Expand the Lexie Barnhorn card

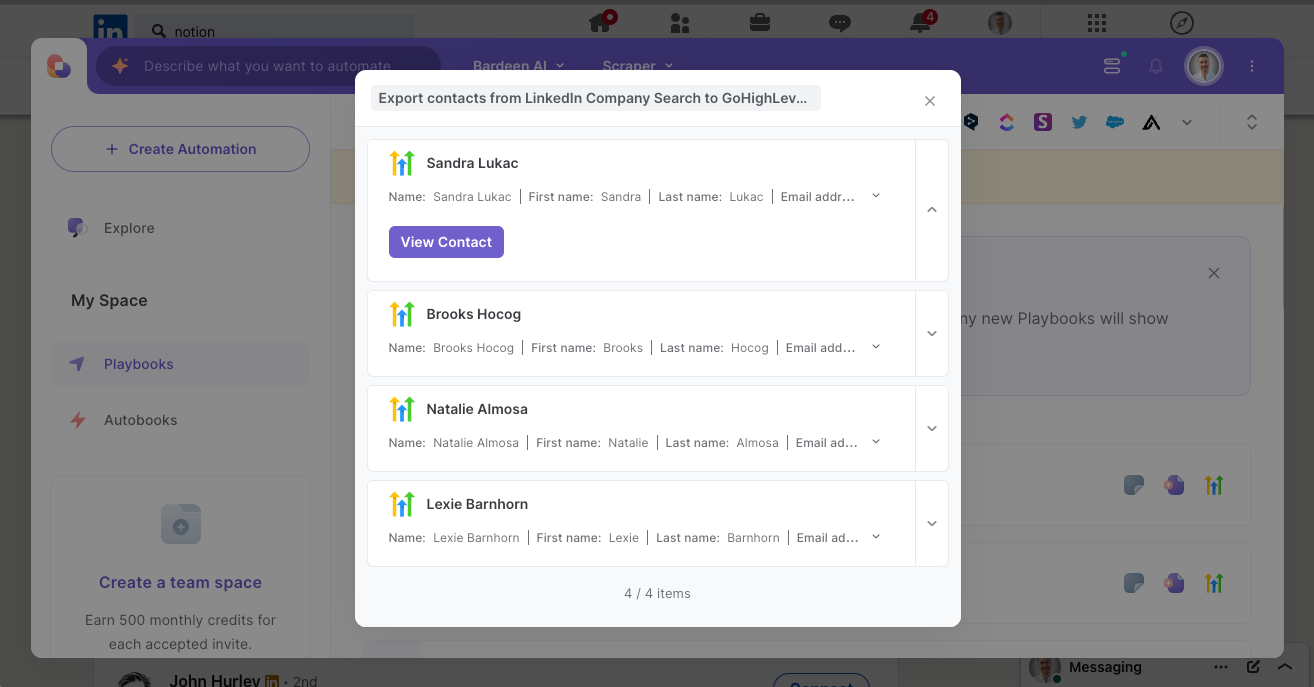(932, 523)
